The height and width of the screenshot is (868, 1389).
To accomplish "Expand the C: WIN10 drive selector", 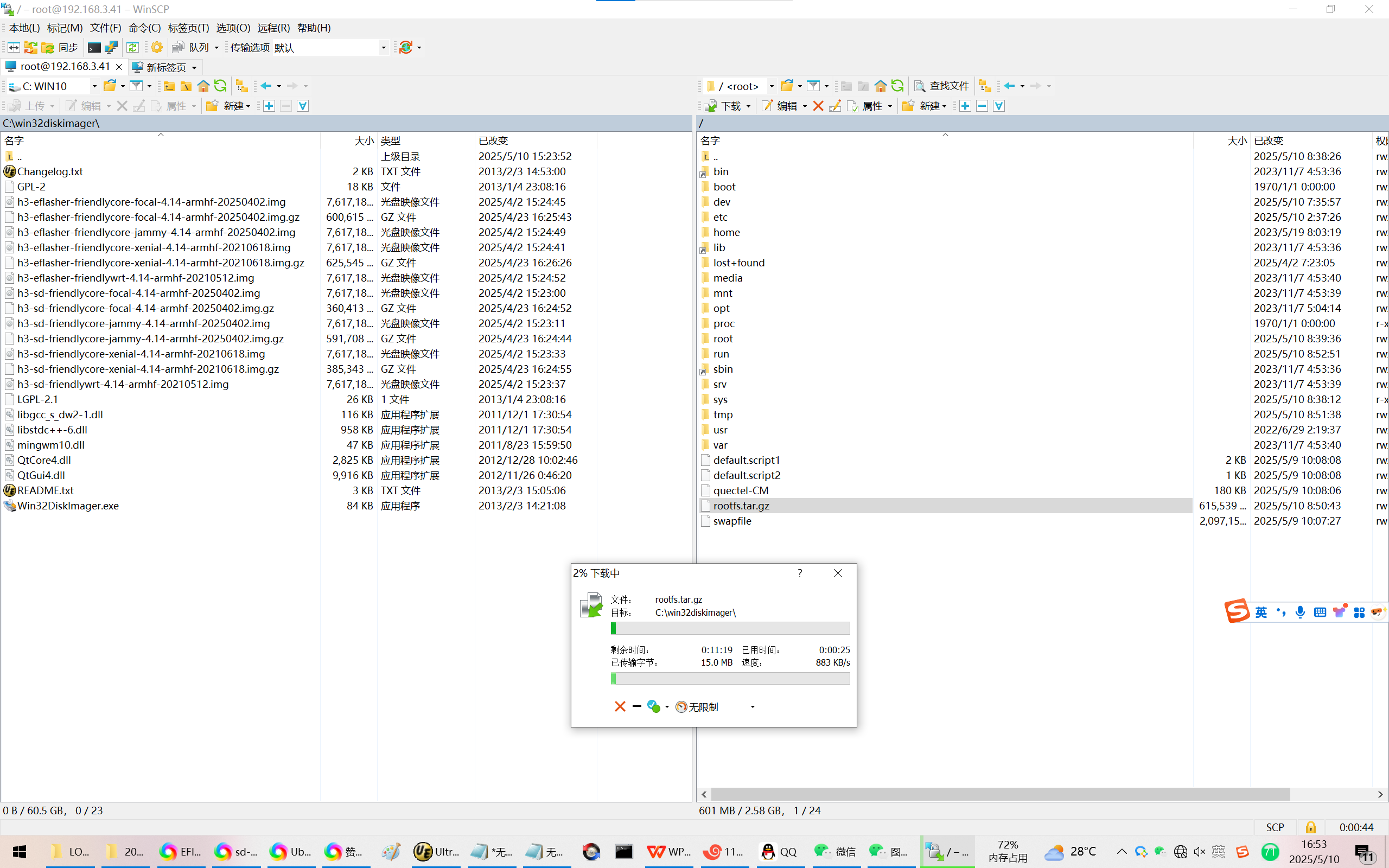I will [94, 86].
